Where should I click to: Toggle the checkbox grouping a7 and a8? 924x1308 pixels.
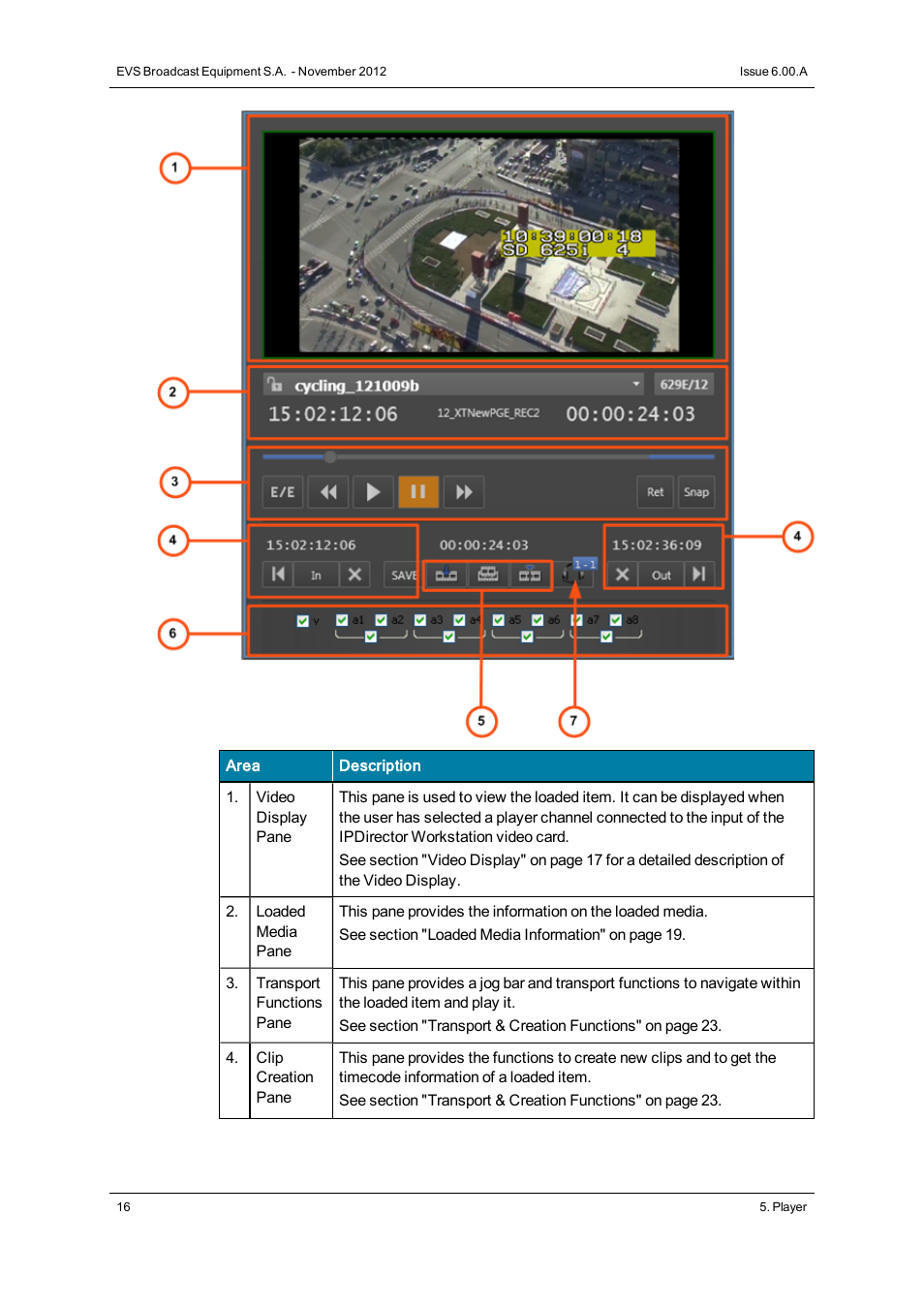click(606, 637)
